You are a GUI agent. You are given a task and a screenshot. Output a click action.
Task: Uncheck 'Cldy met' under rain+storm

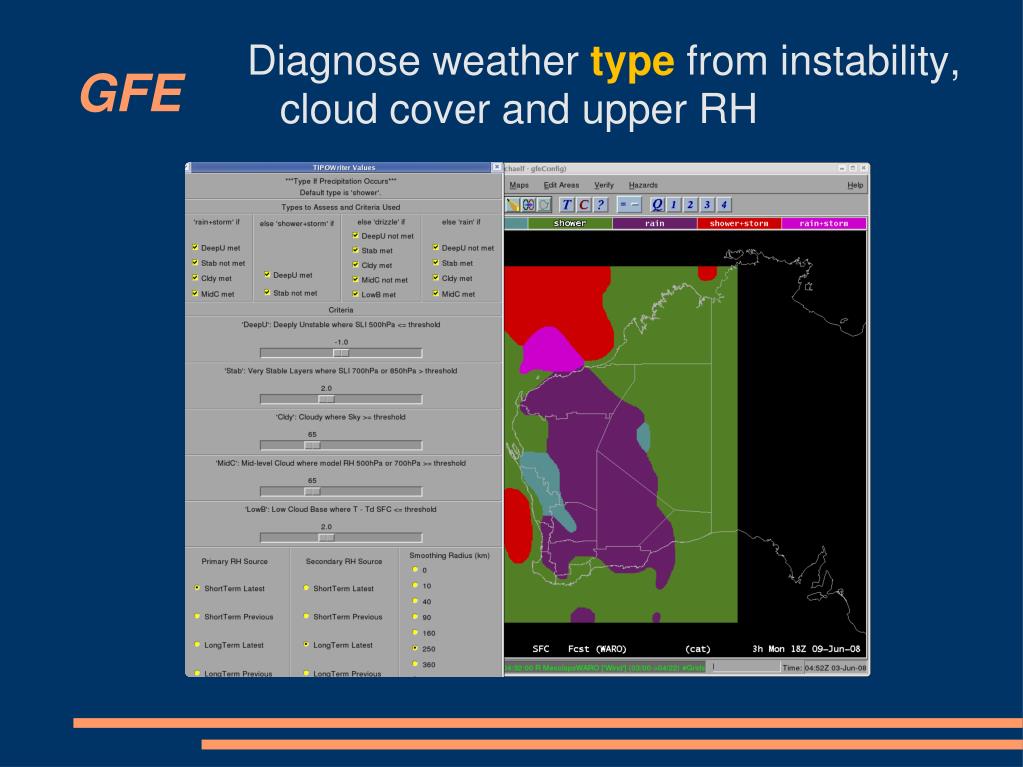[x=195, y=278]
